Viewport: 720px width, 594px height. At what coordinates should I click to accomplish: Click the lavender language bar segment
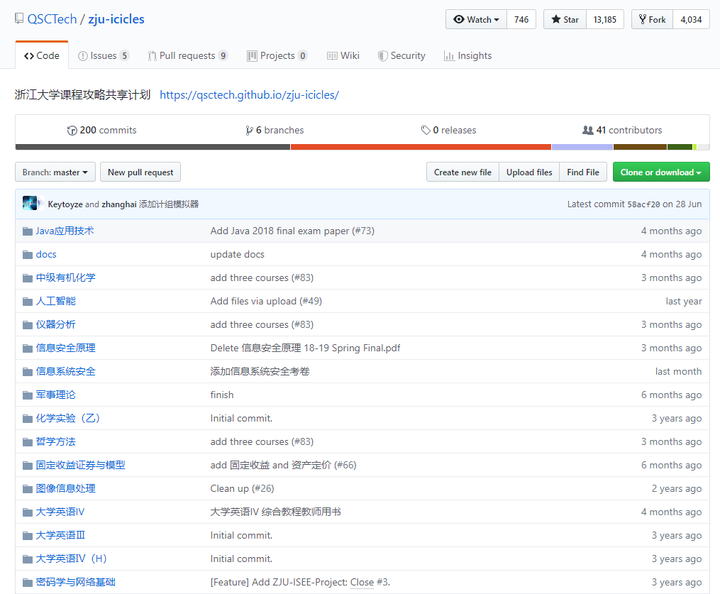tap(582, 147)
